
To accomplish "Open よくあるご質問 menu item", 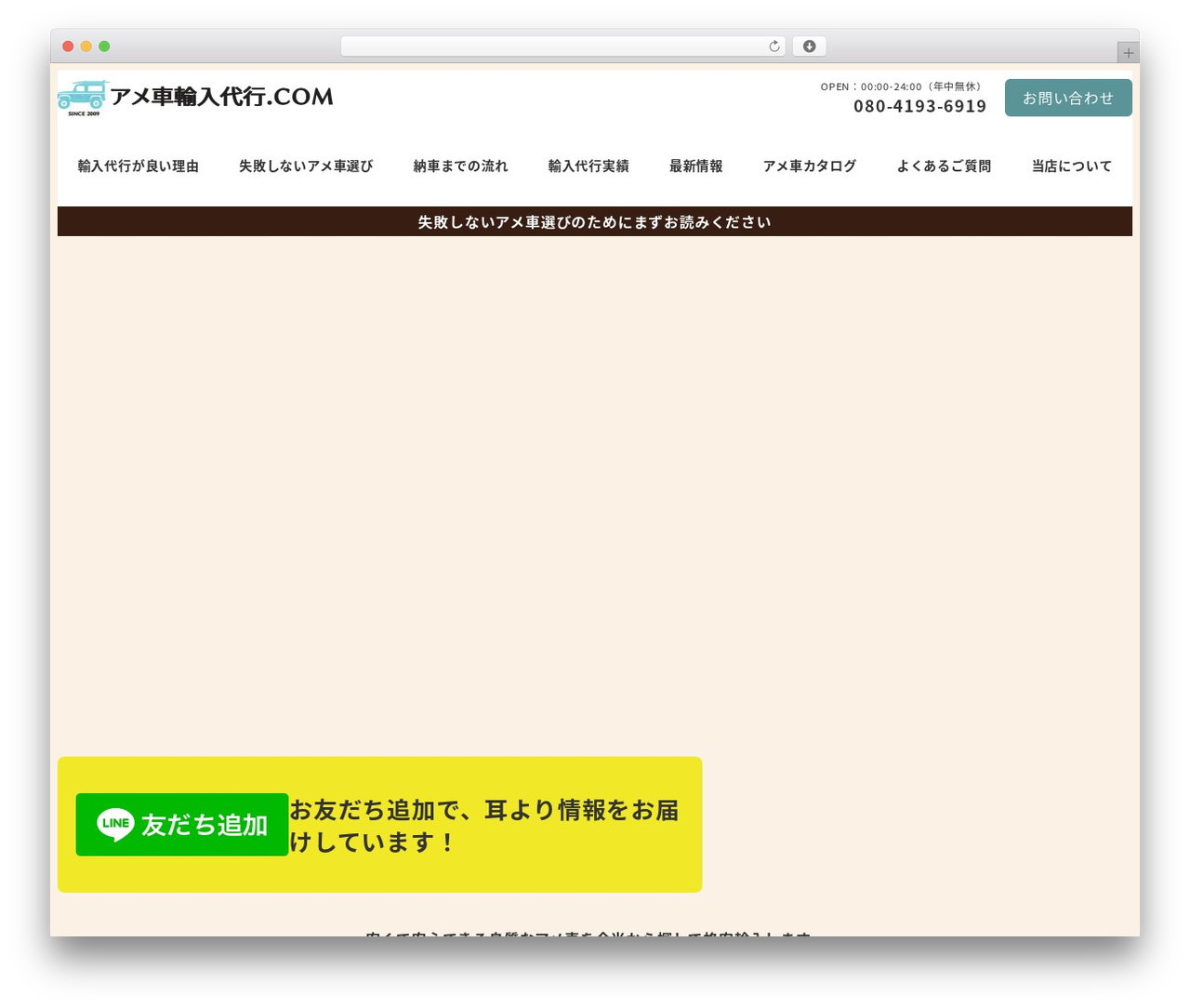I will [x=944, y=166].
